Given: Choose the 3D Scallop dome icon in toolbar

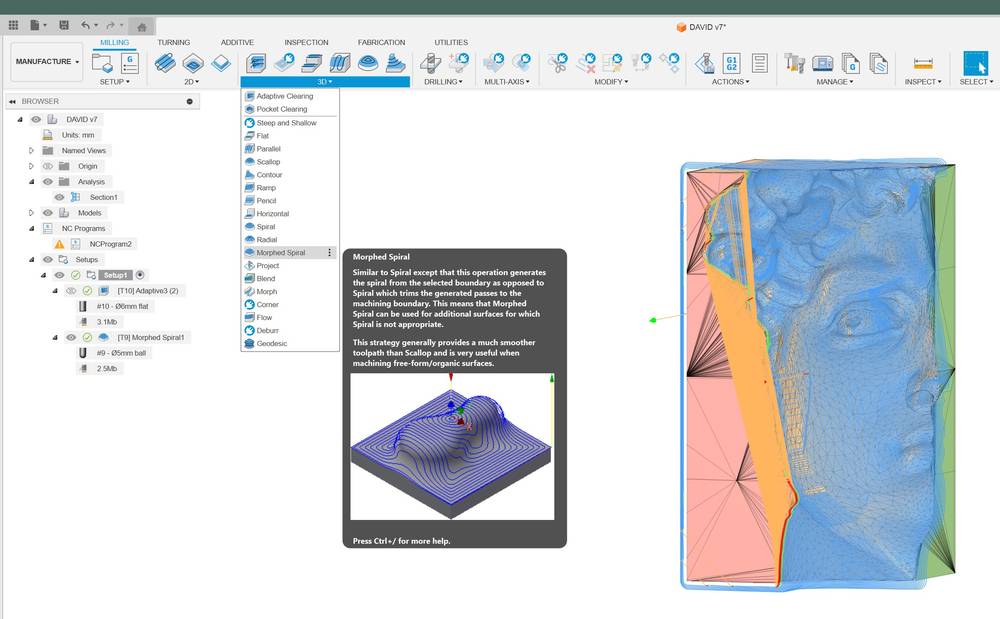Looking at the screenshot, I should 368,63.
